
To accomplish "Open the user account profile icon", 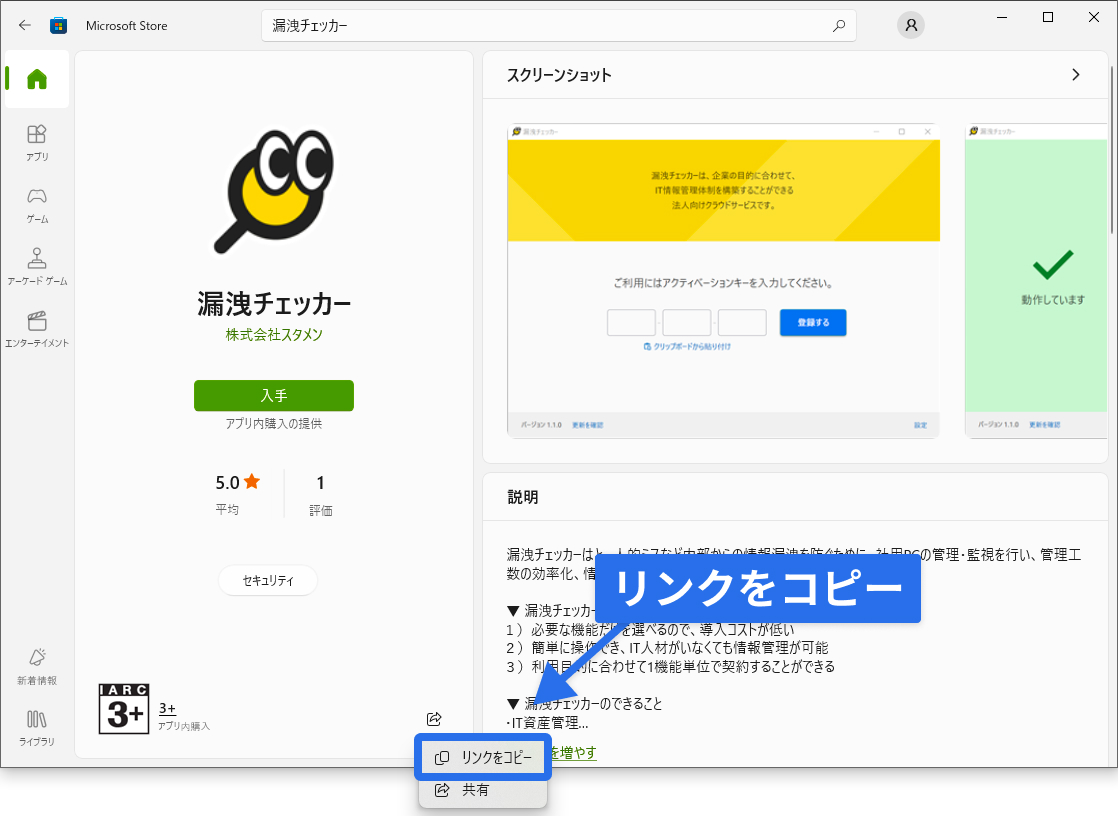I will click(911, 26).
